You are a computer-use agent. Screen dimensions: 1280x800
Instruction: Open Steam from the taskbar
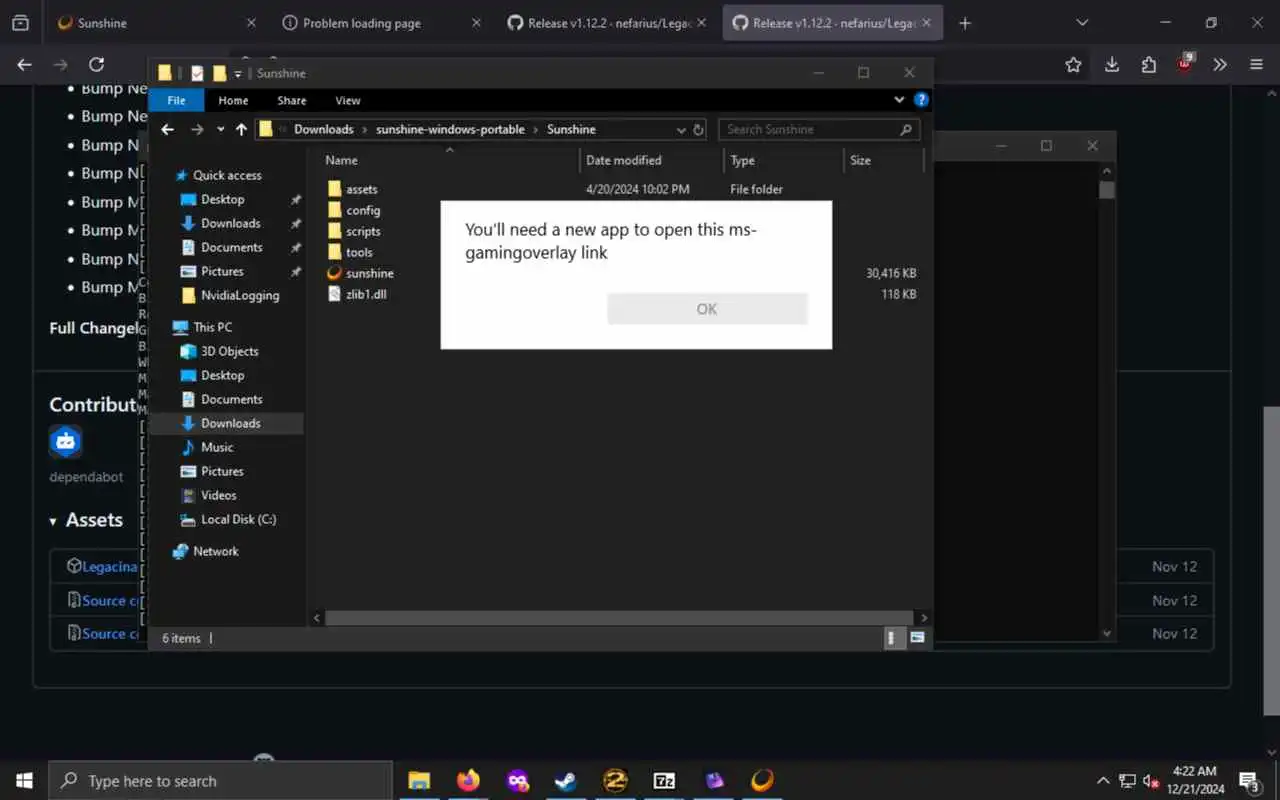[x=566, y=780]
